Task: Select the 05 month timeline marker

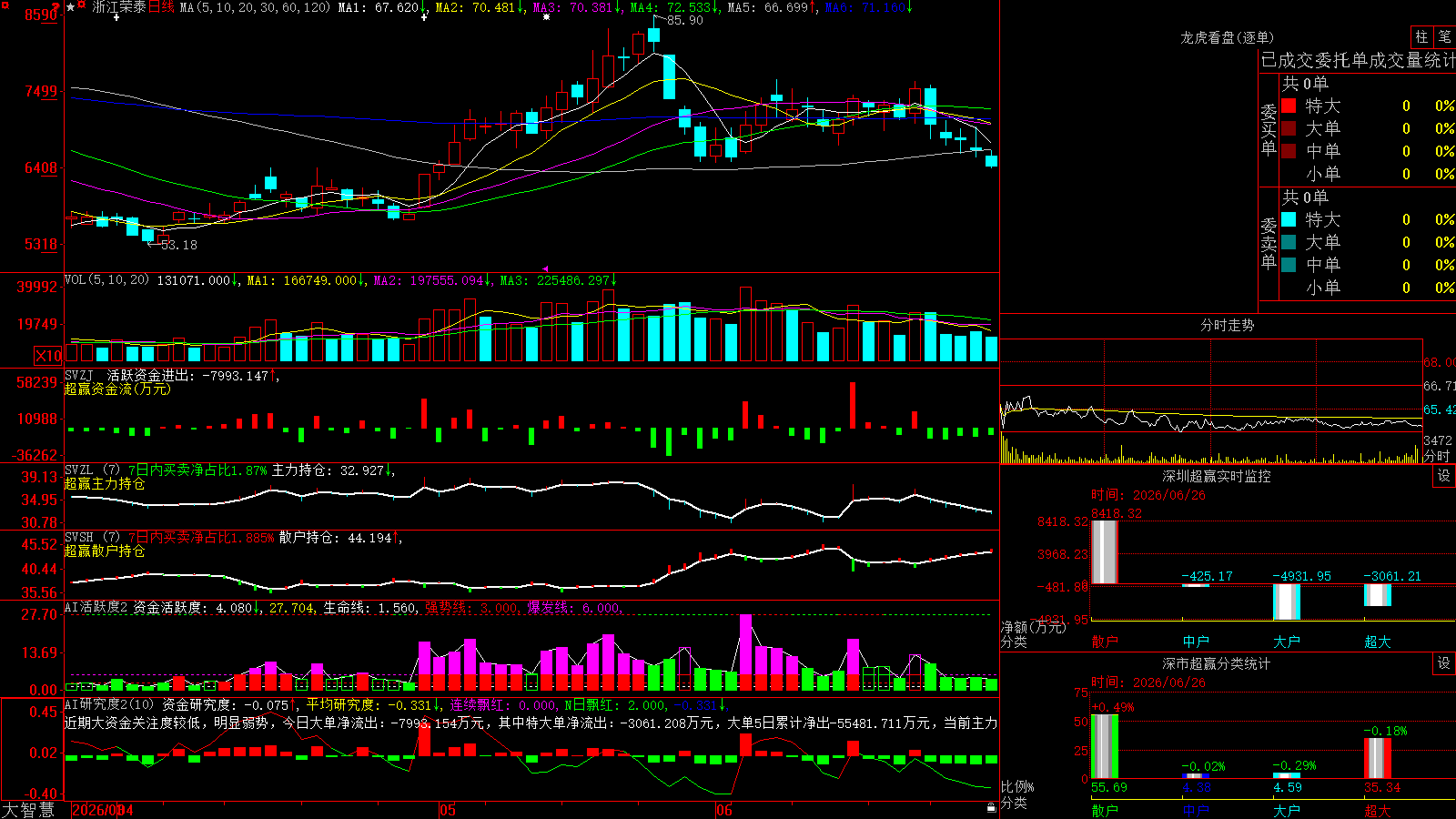Action: (x=447, y=810)
